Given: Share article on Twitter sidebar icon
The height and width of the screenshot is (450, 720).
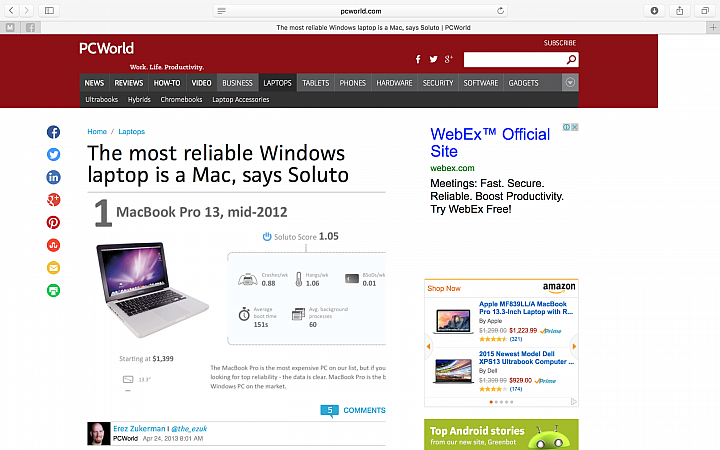Looking at the screenshot, I should tap(53, 155).
